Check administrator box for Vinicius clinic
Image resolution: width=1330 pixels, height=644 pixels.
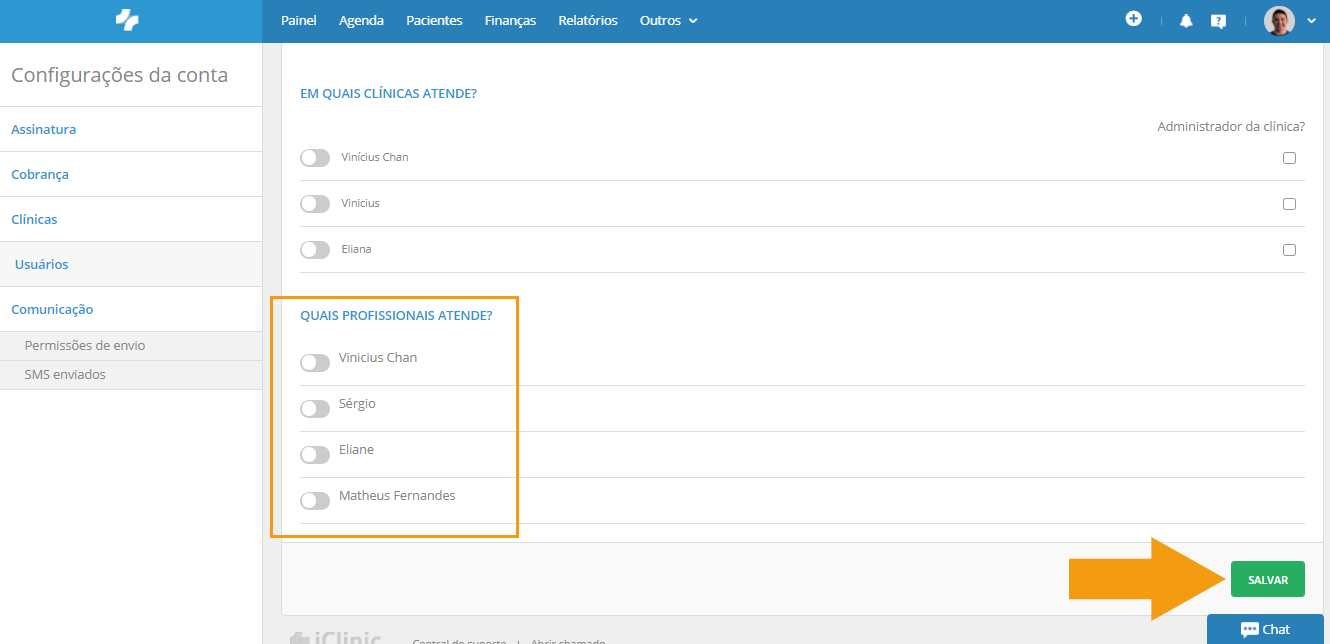(x=1289, y=204)
